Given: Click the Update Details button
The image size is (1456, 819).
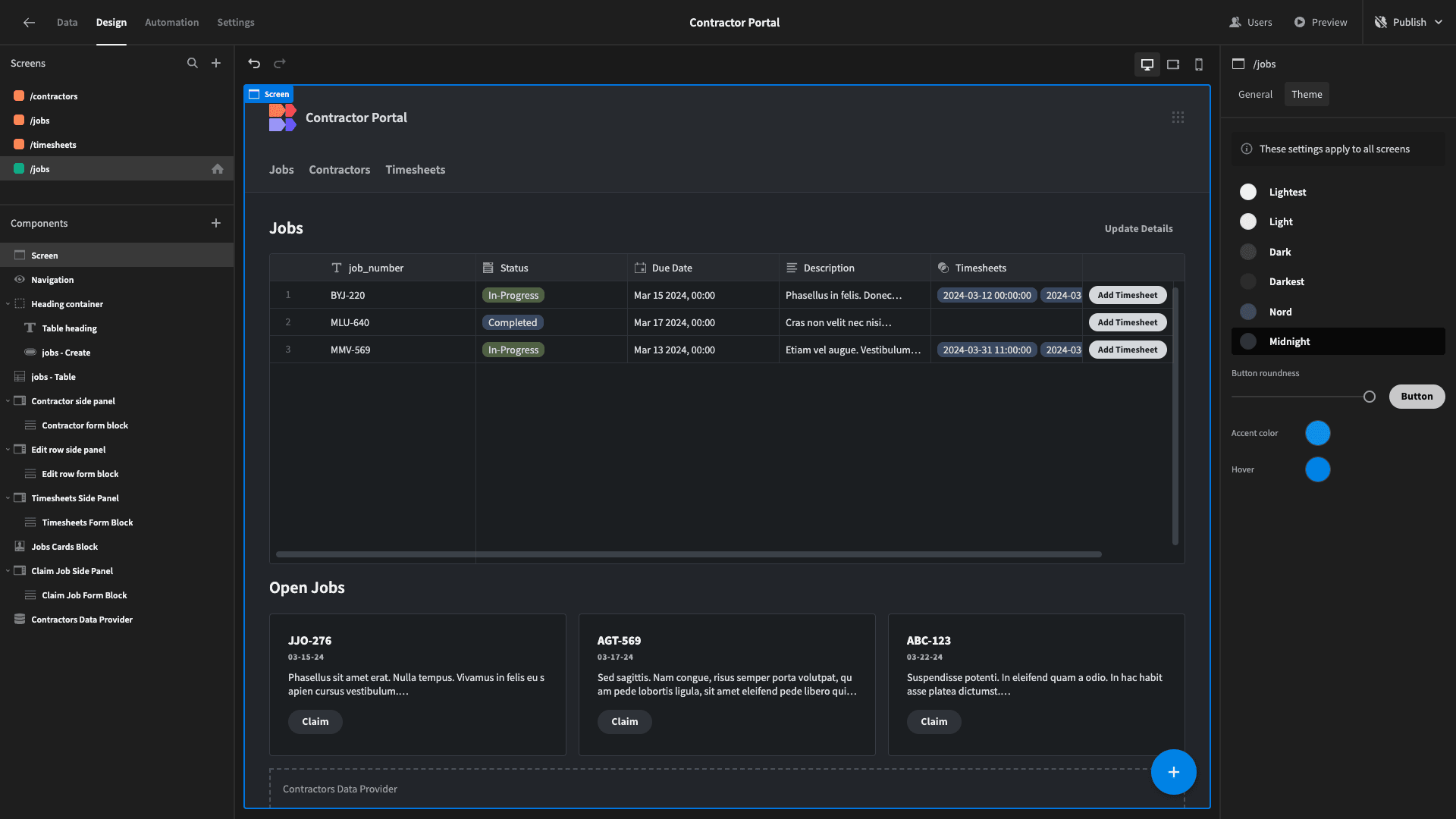Looking at the screenshot, I should pos(1139,229).
